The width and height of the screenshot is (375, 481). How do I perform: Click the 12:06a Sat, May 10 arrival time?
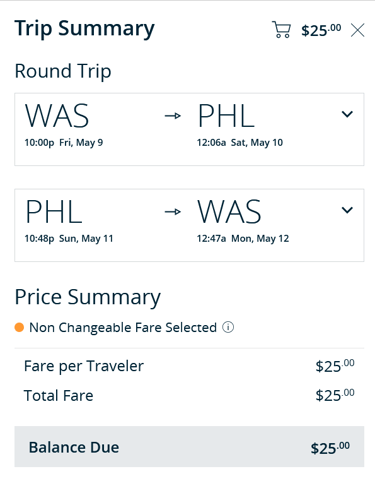240,143
